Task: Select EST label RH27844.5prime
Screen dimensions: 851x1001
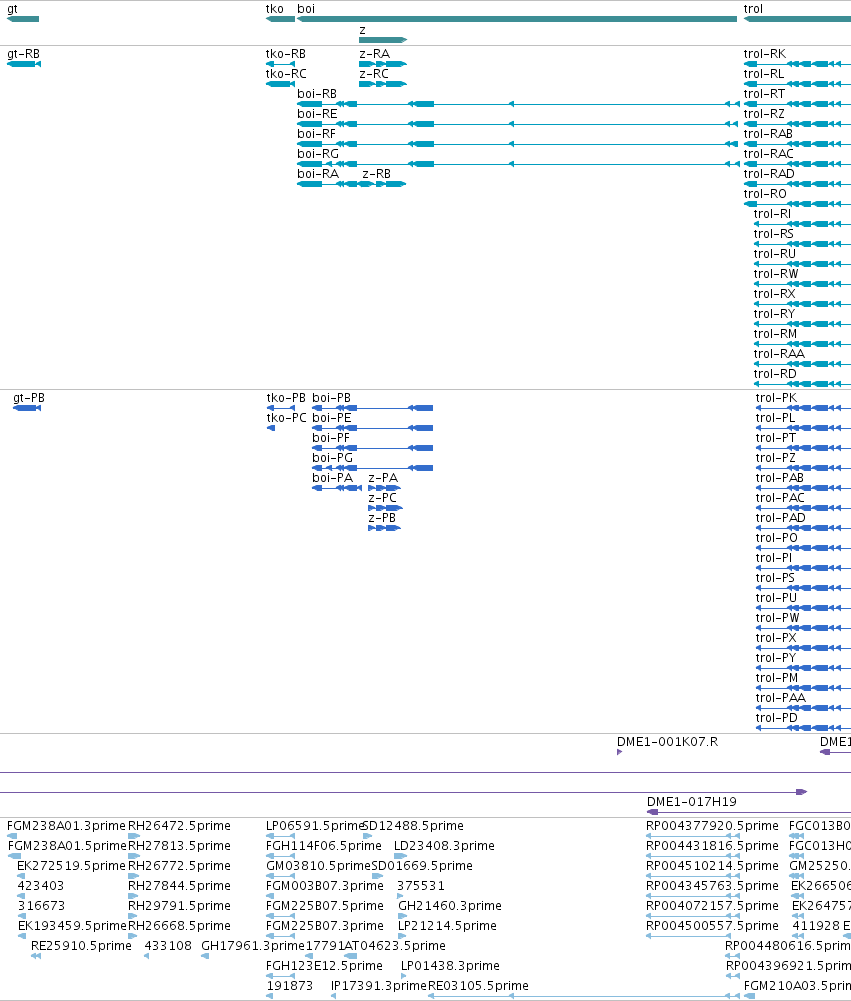Action: click(179, 885)
